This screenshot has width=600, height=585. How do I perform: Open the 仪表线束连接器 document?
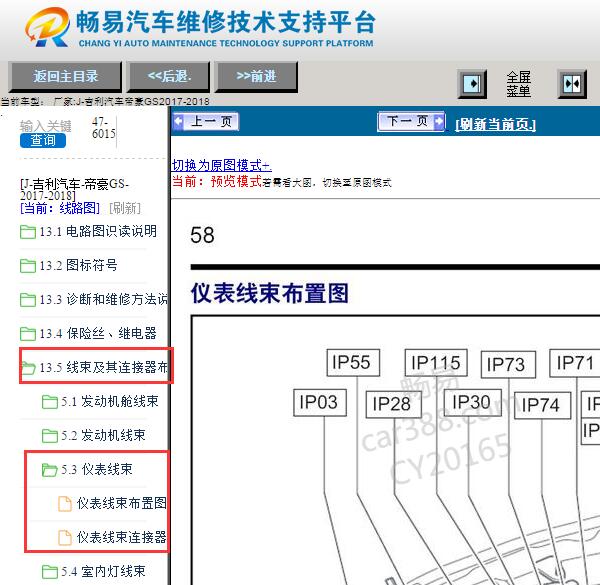[121, 538]
